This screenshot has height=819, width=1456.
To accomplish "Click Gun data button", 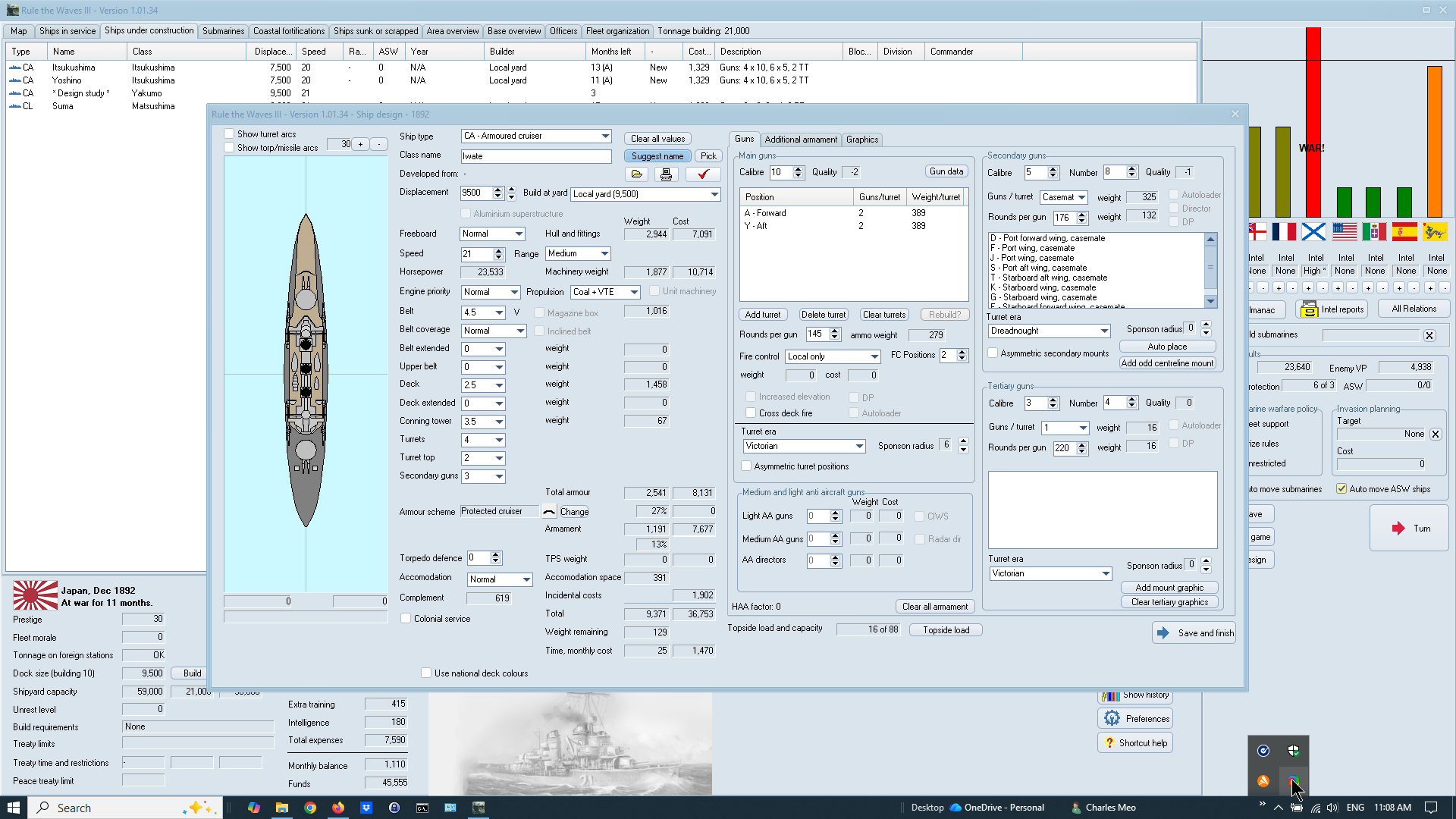I will (946, 171).
